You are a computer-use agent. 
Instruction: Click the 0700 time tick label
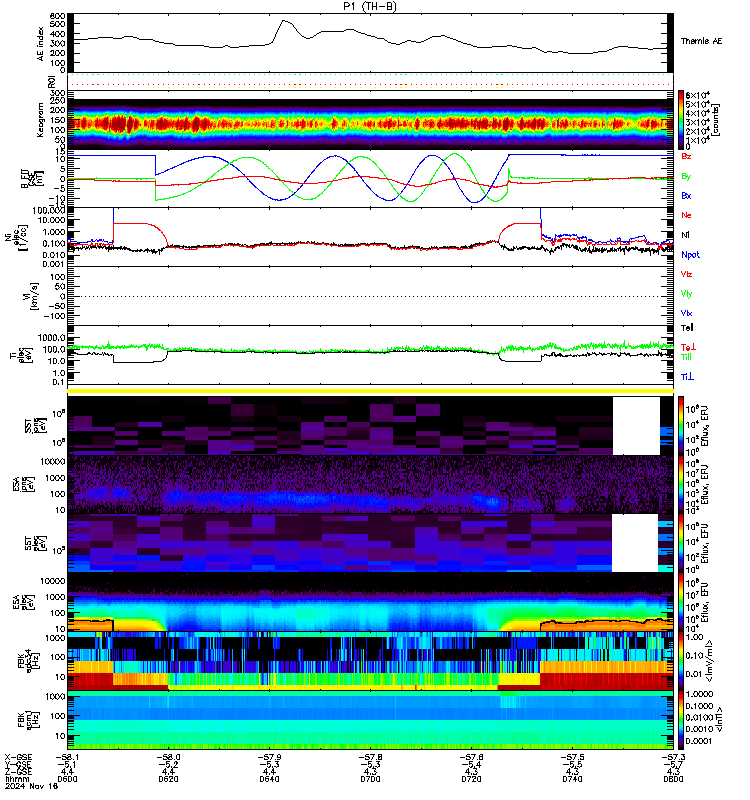pos(370,780)
